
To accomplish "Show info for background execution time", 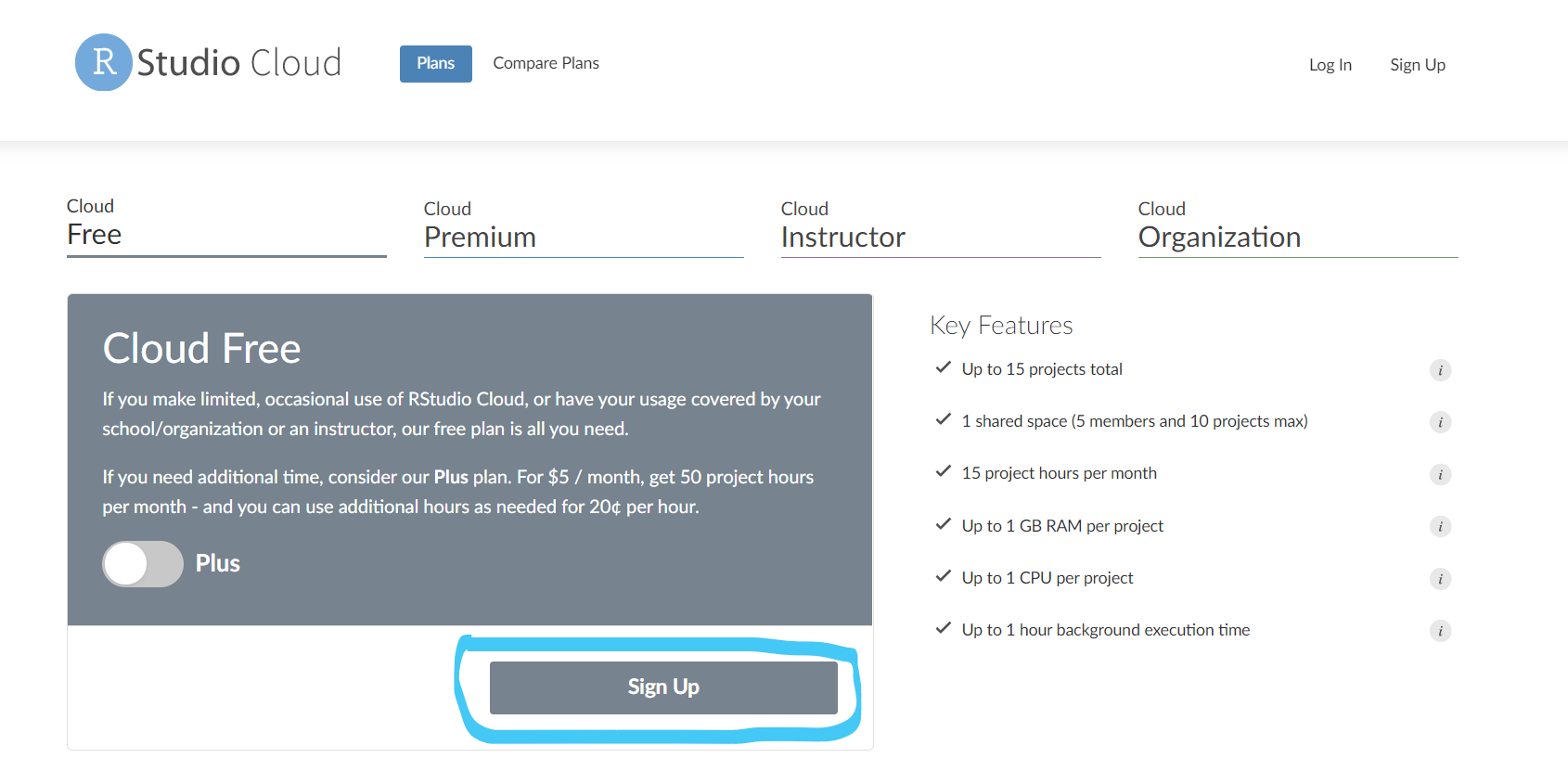I will 1440,631.
